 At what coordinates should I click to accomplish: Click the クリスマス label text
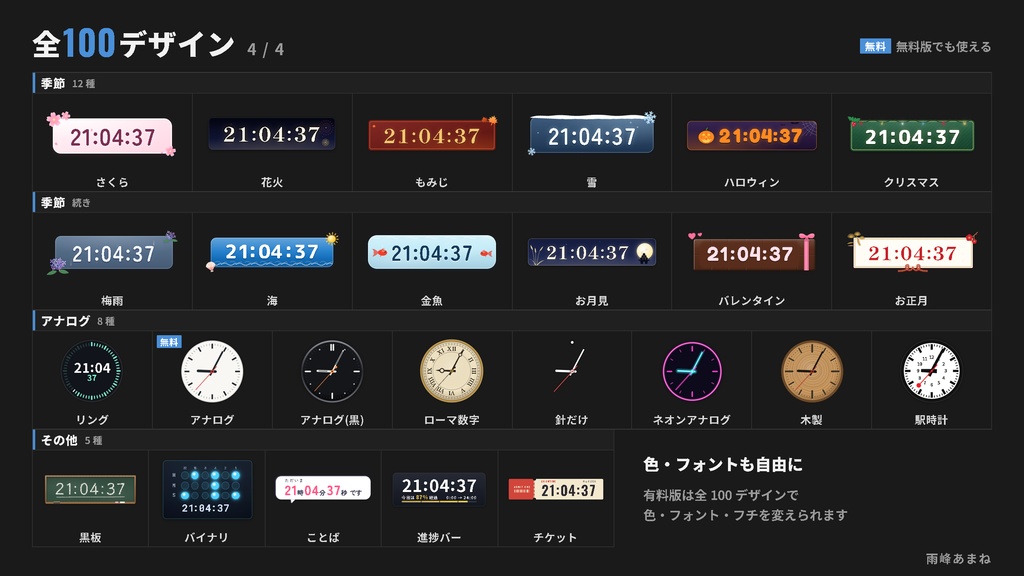(x=912, y=182)
